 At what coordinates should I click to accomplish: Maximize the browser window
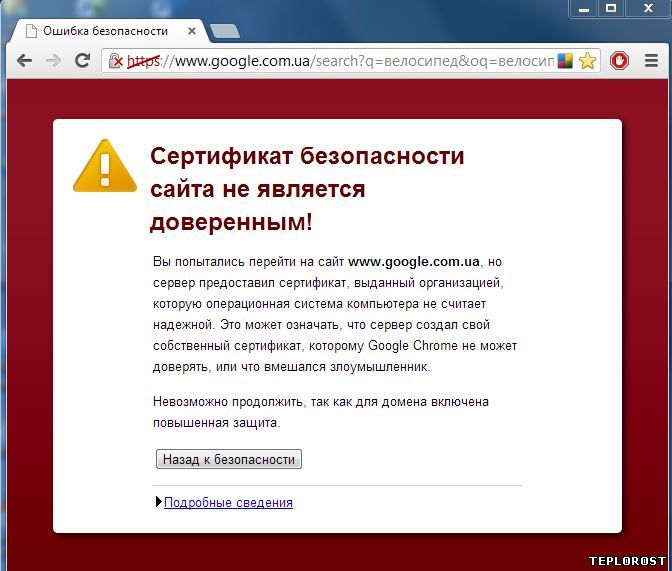coord(611,9)
